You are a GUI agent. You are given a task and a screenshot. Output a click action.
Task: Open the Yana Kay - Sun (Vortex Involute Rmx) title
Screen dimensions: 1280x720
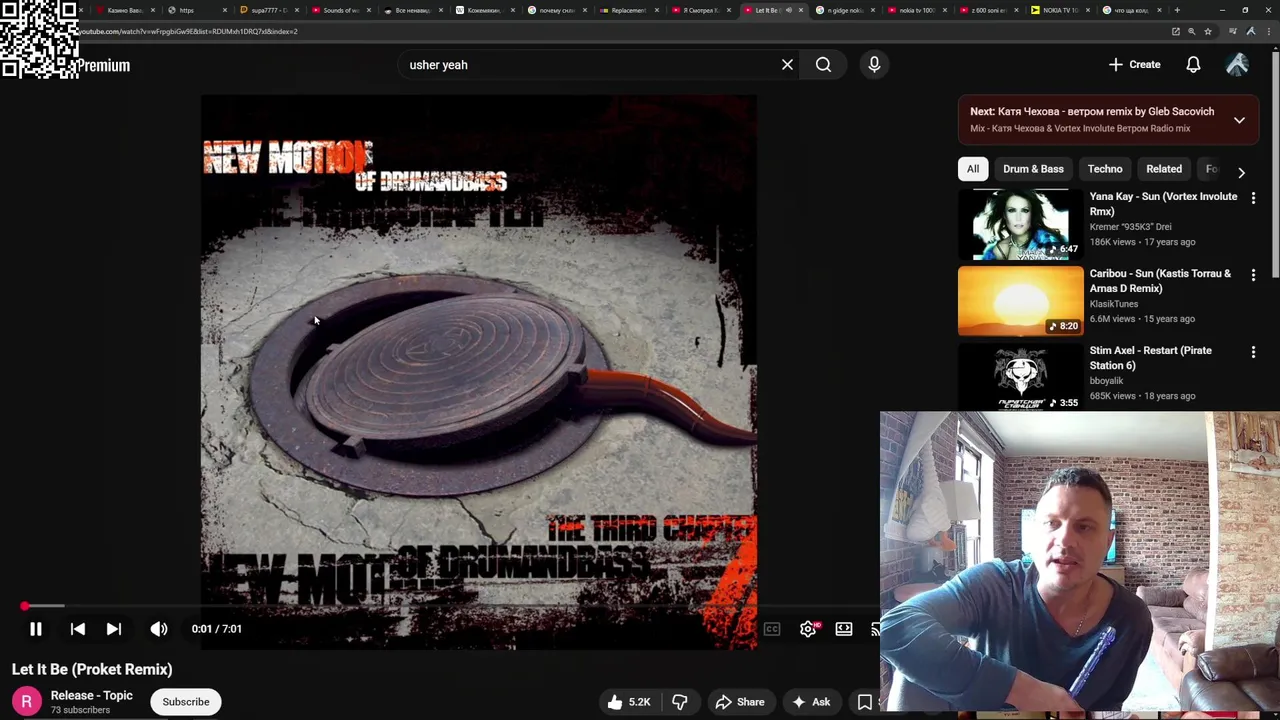(x=1163, y=204)
